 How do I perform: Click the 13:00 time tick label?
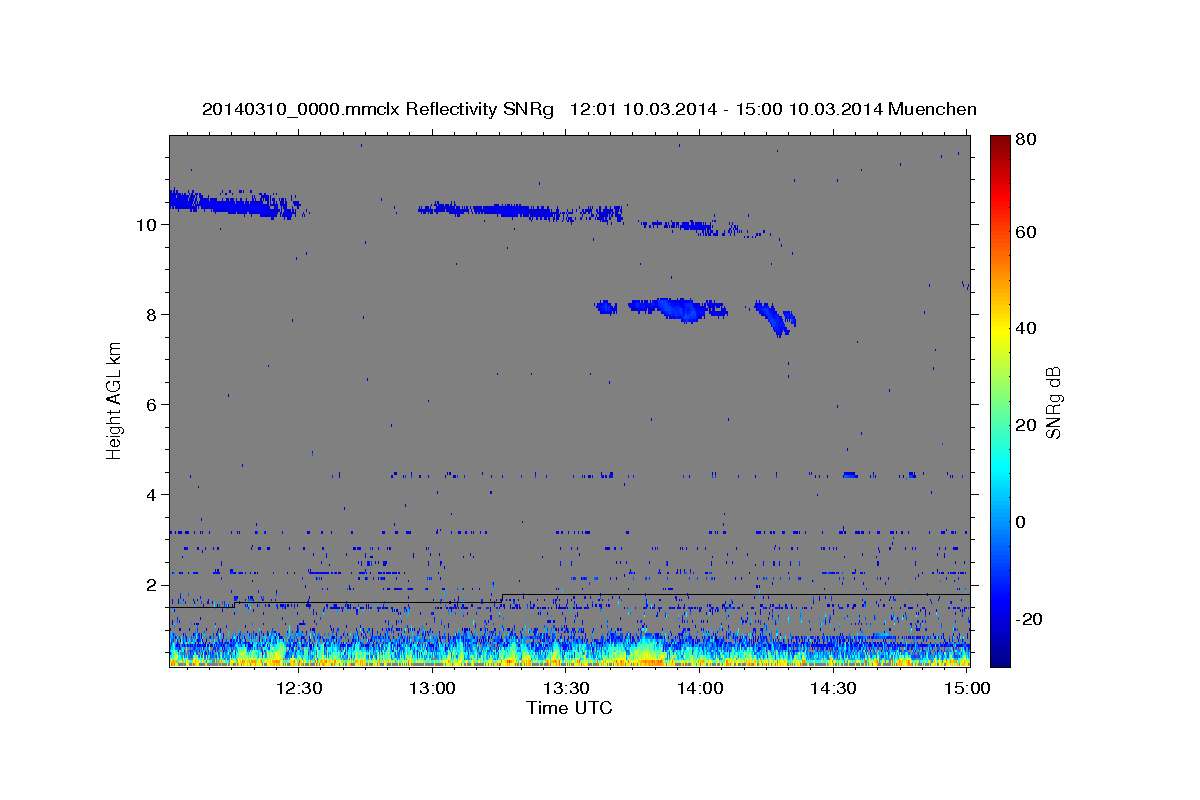point(433,688)
